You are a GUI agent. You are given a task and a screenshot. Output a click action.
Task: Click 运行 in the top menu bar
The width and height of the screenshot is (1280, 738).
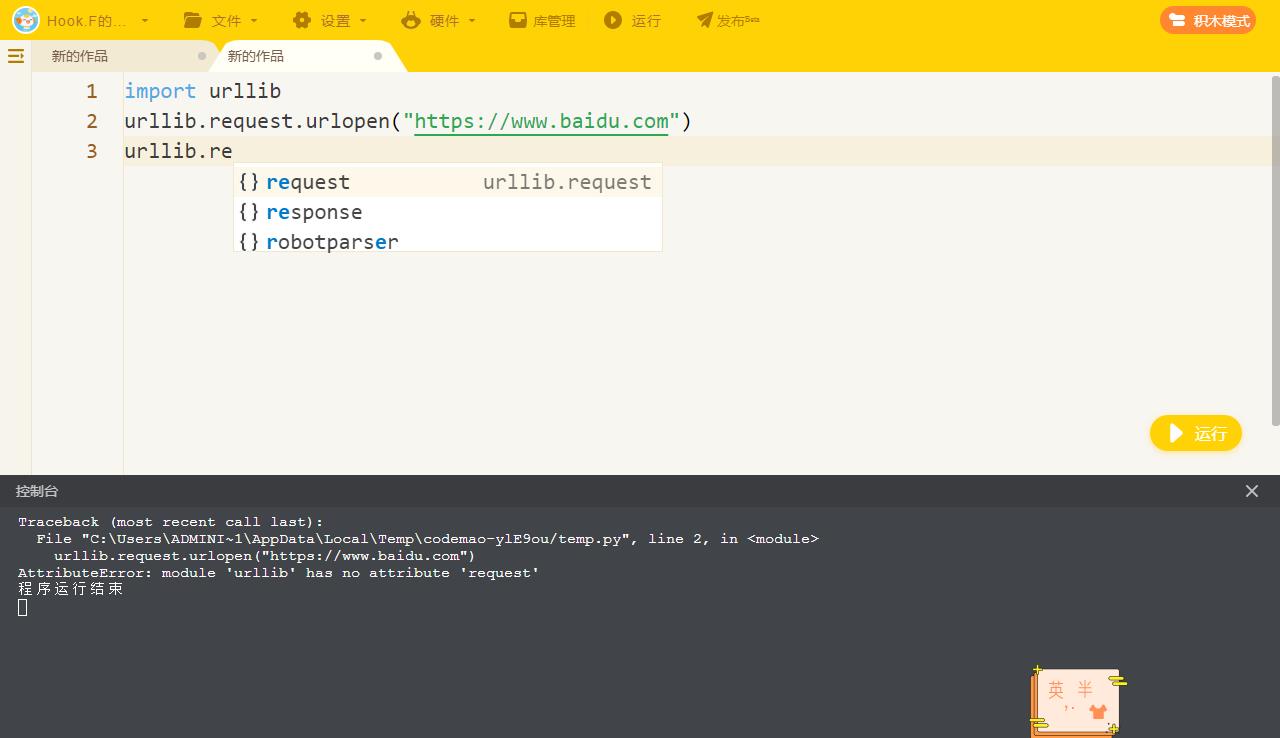click(646, 21)
